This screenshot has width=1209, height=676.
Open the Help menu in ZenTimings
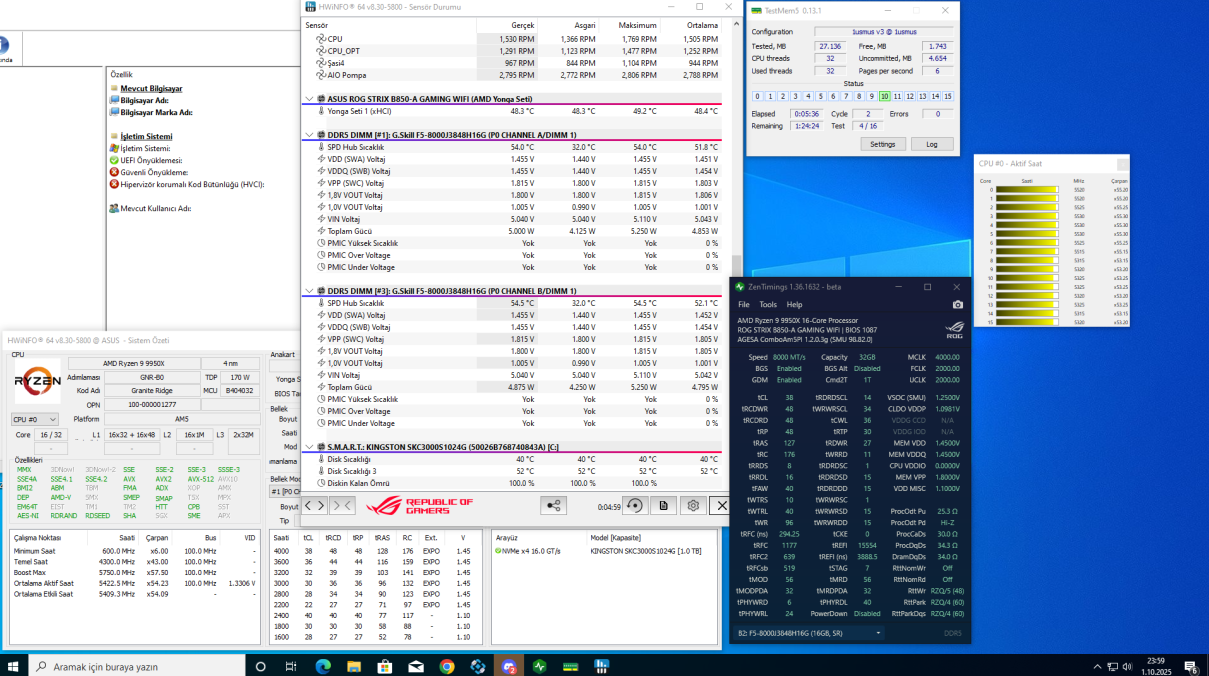[794, 304]
